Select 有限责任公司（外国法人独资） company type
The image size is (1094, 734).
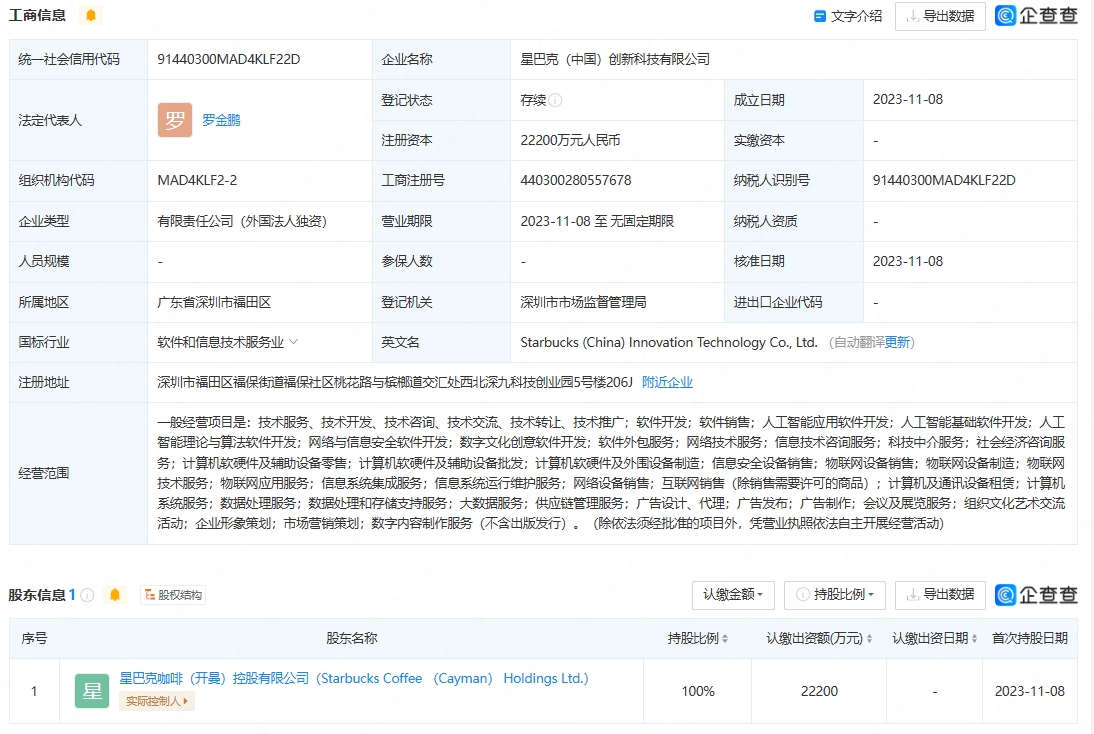pos(242,221)
